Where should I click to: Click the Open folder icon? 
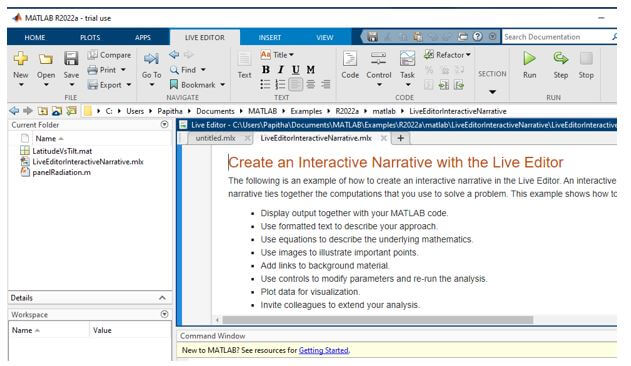pos(46,59)
